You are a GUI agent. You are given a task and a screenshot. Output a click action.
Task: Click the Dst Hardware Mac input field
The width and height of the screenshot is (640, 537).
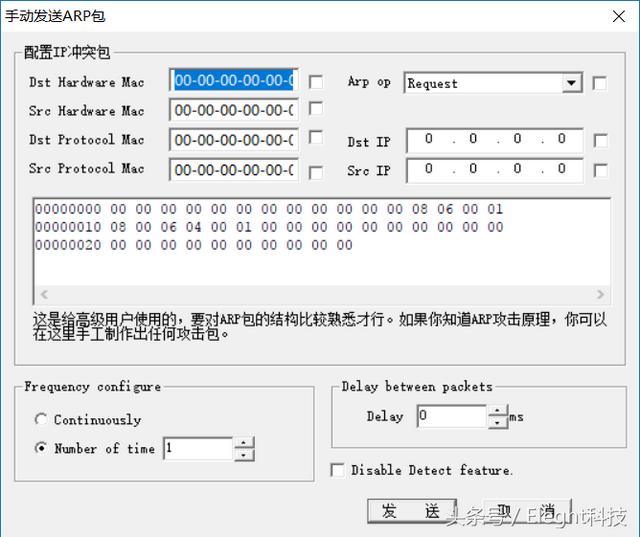click(234, 80)
